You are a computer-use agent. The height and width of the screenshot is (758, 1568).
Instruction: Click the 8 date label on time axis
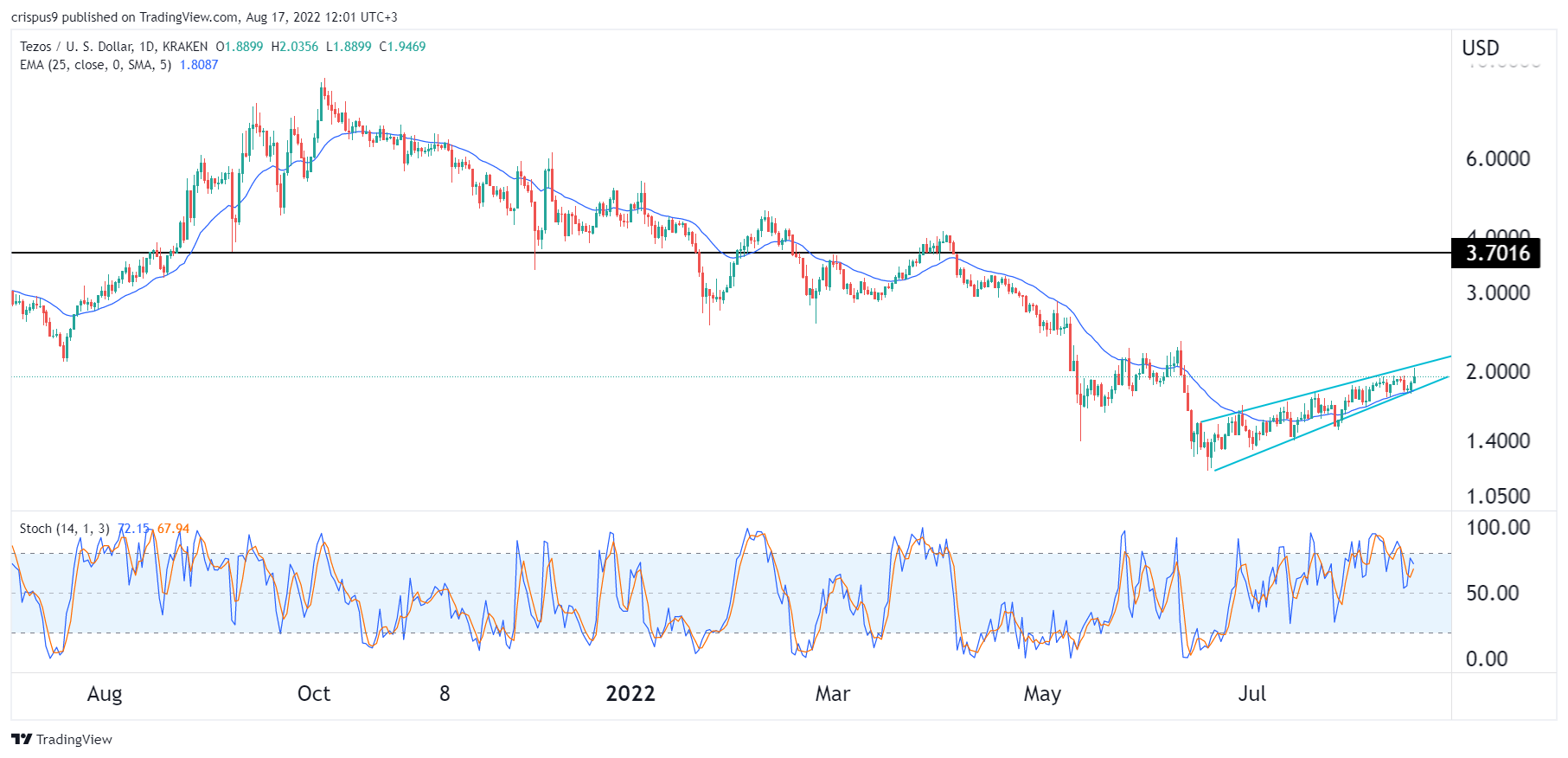[445, 694]
